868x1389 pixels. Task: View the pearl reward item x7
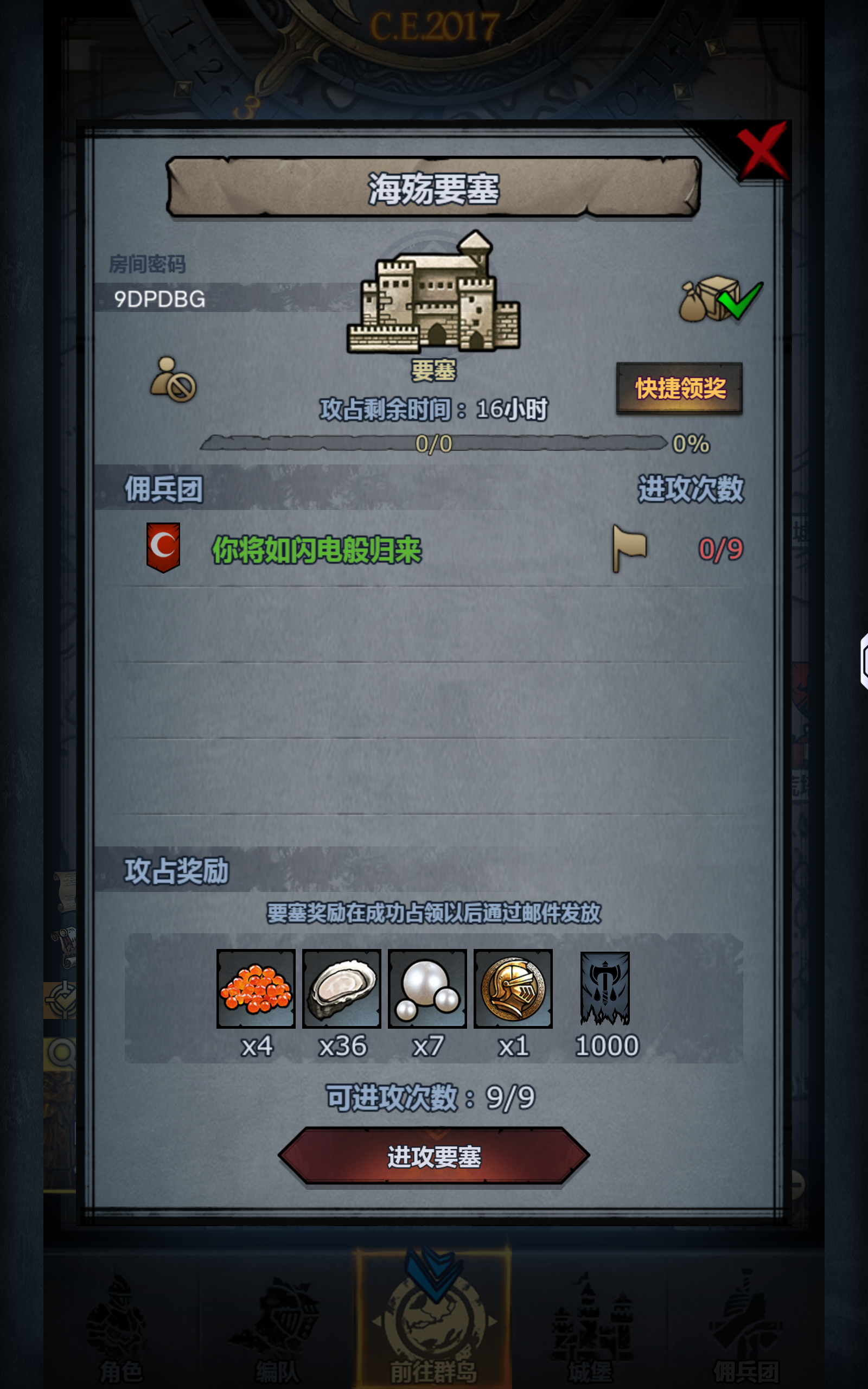[427, 989]
